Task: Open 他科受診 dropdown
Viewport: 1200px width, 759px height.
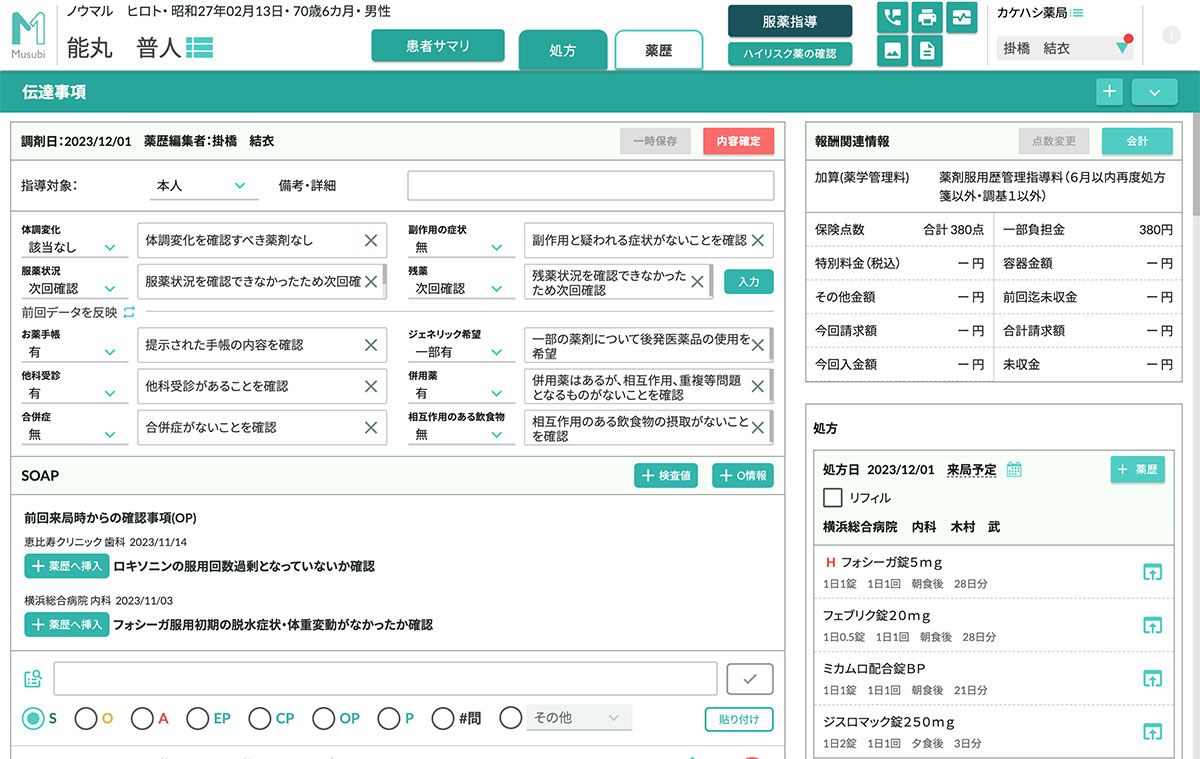Action: 74,393
